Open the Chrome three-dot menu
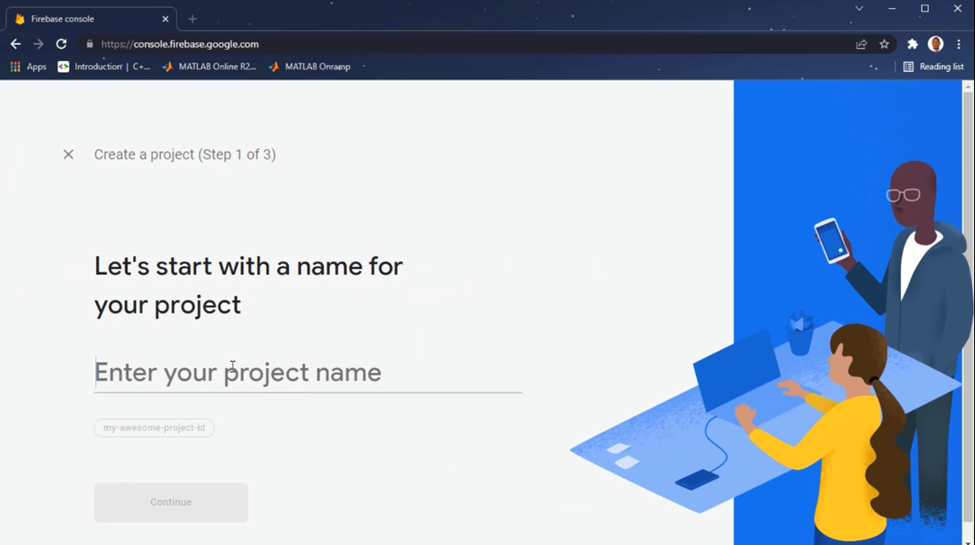The image size is (975, 545). (x=959, y=44)
